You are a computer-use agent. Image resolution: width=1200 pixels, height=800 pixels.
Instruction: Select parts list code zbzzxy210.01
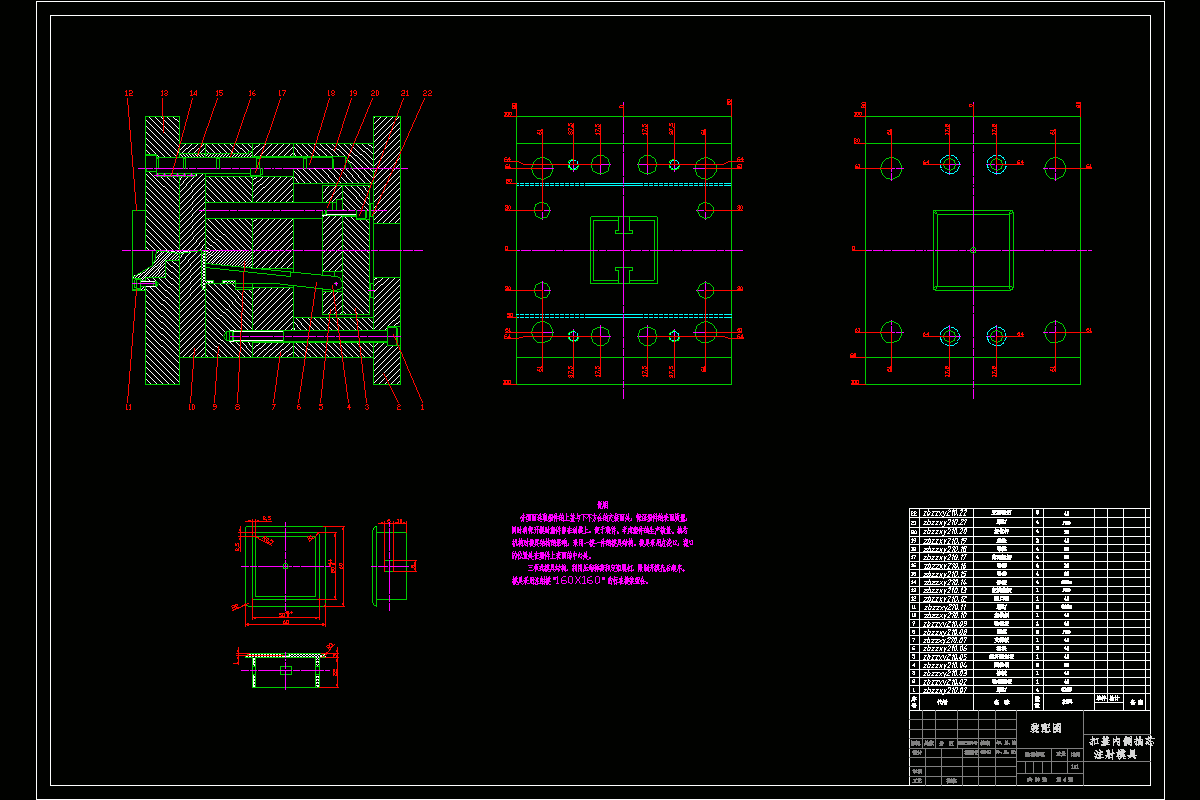point(944,690)
